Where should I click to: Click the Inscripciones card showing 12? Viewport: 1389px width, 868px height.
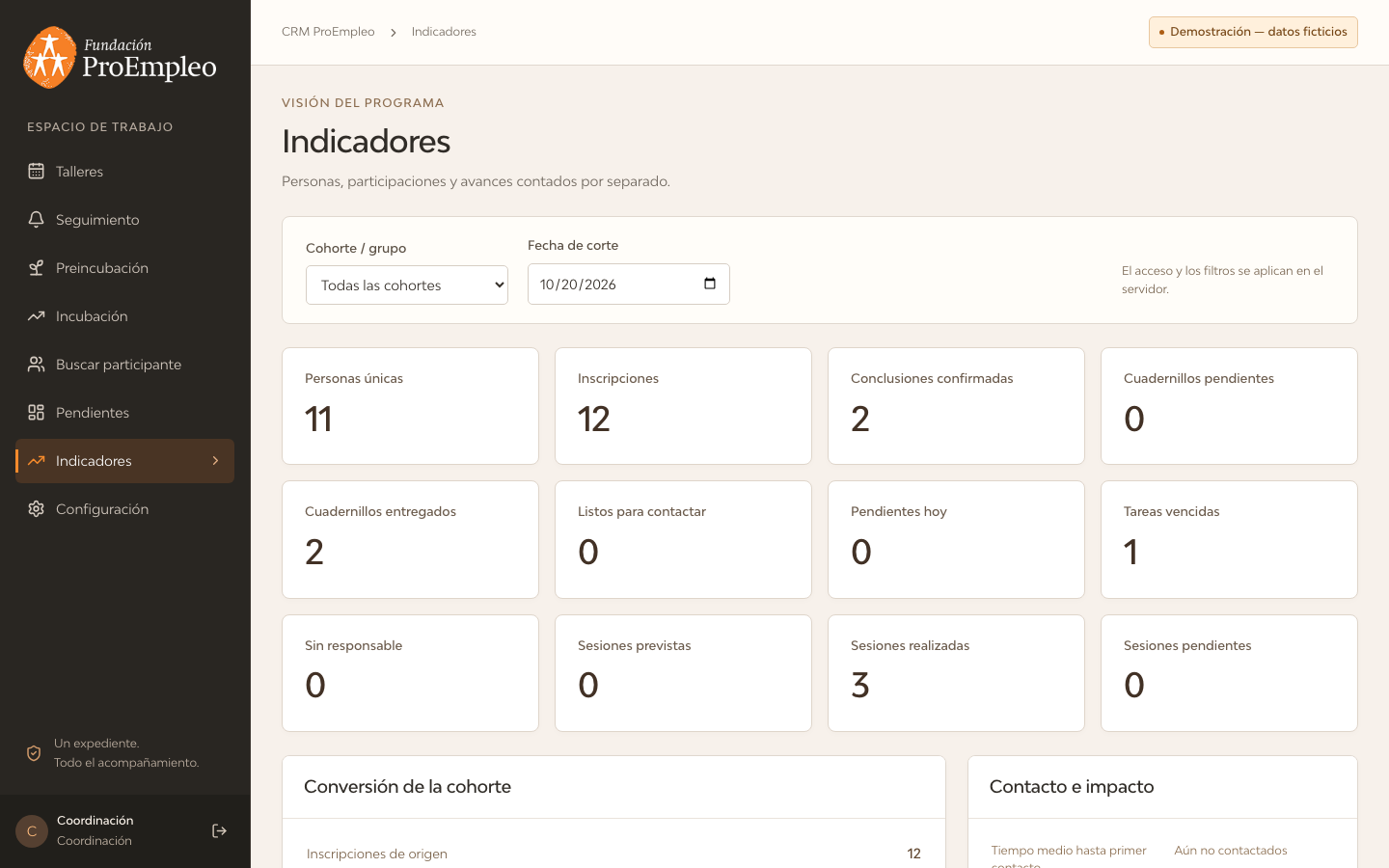(683, 406)
